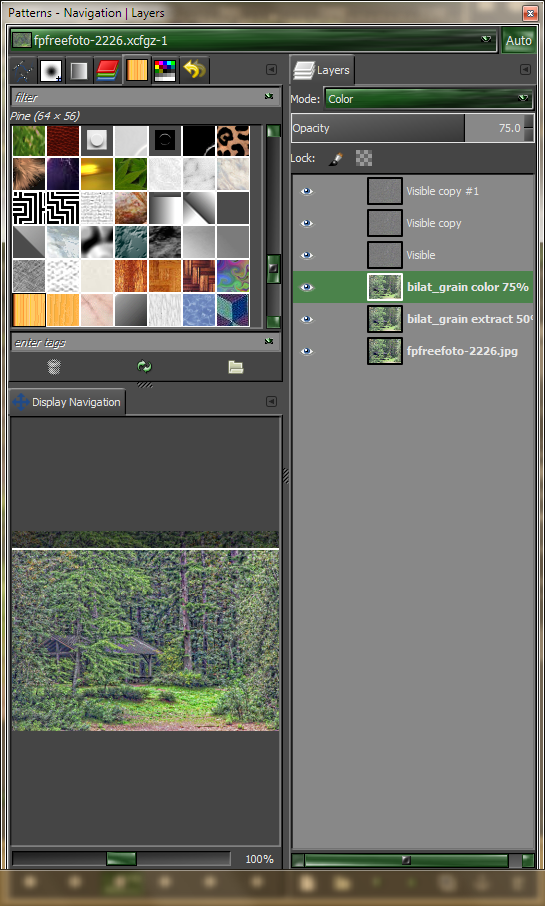The image size is (545, 906).
Task: Open pattern as image with the folder icon
Action: pyautogui.click(x=236, y=367)
